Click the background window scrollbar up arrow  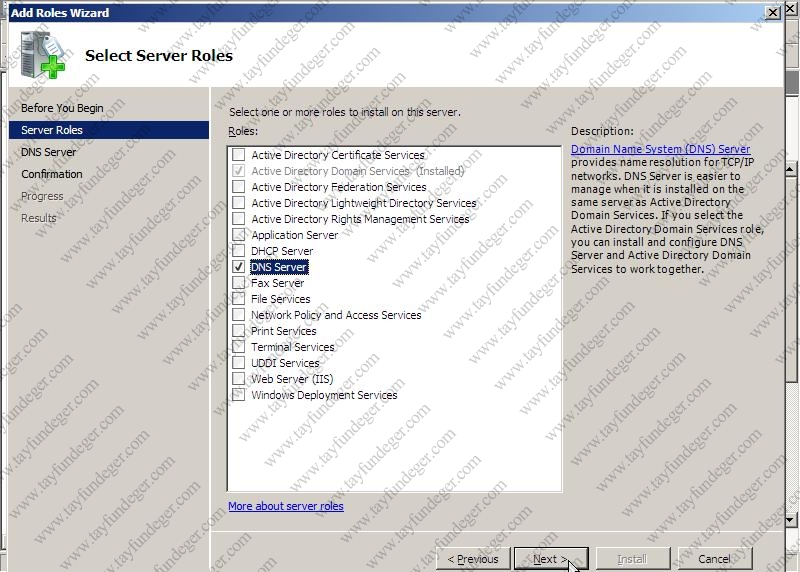click(791, 168)
